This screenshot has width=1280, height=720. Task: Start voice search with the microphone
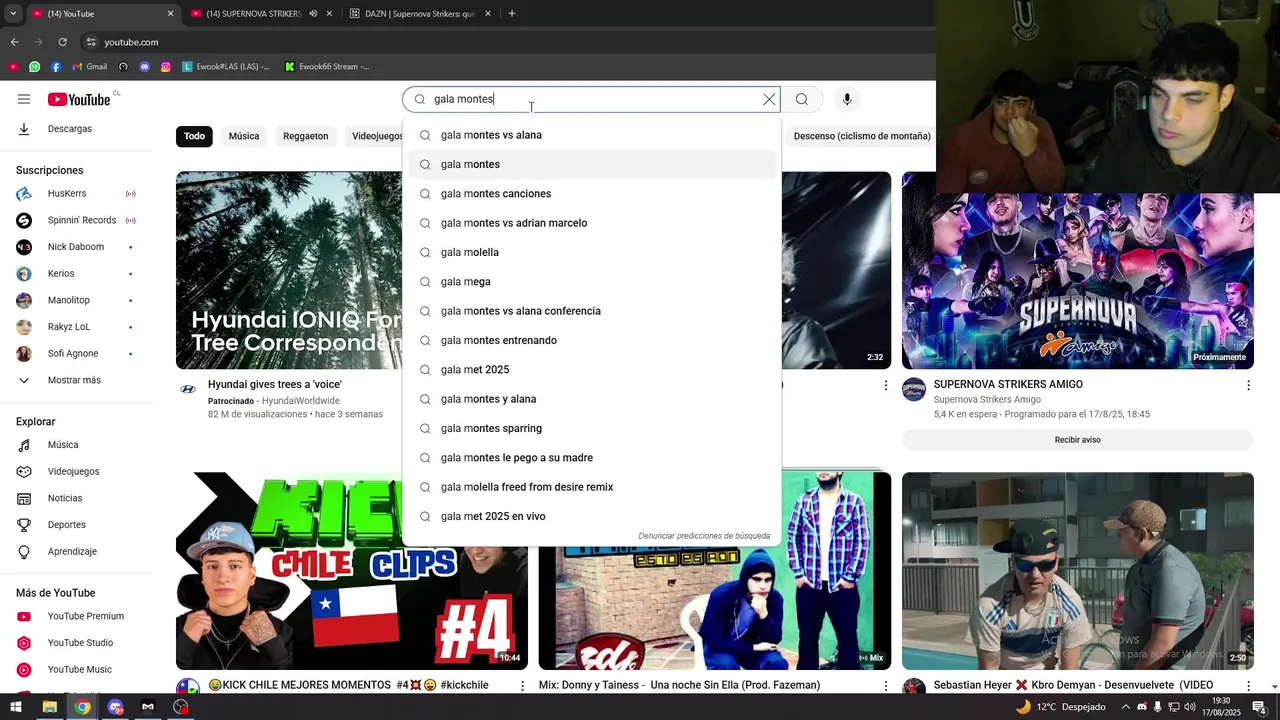[x=847, y=99]
